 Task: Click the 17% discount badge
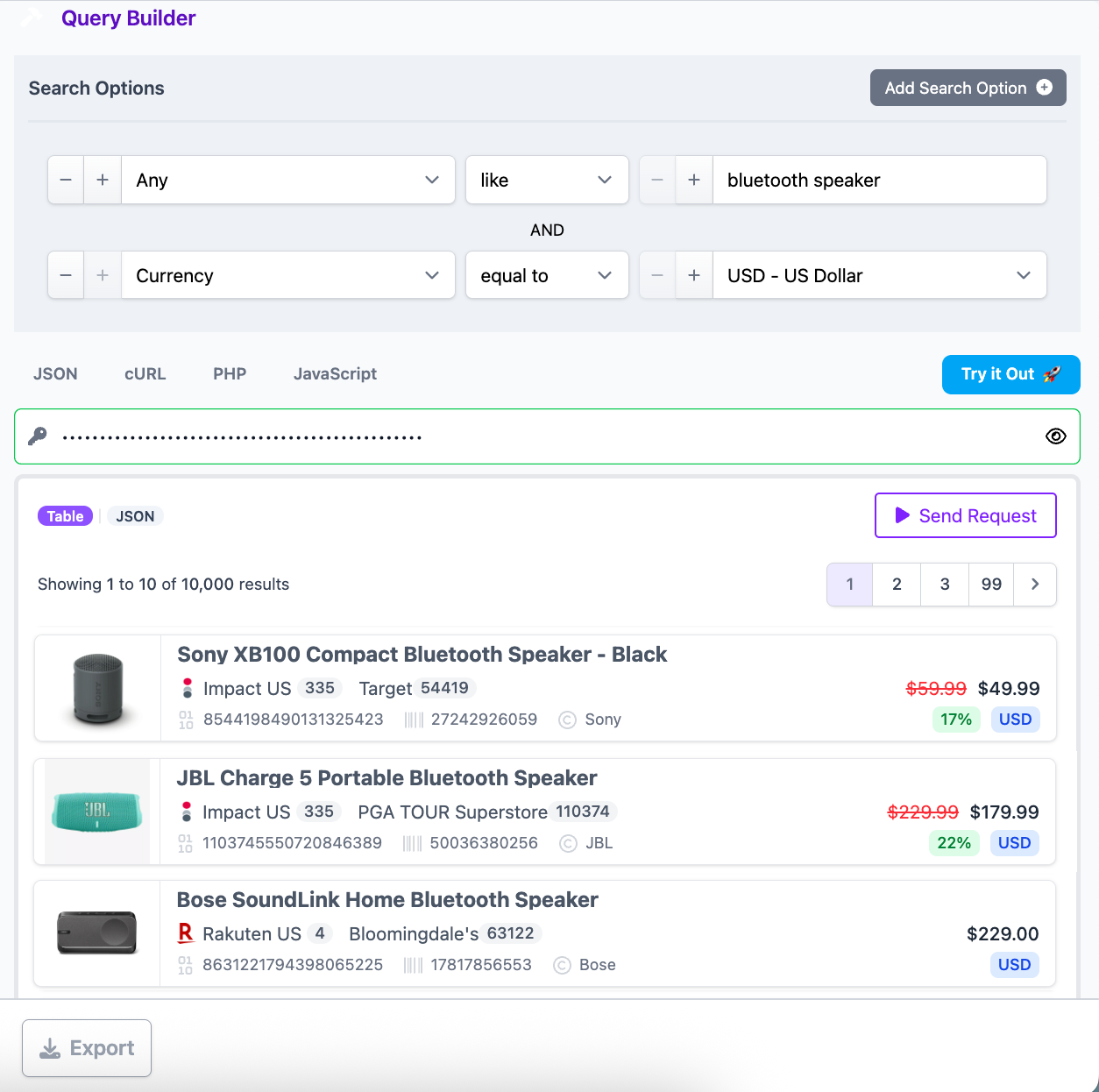point(956,720)
